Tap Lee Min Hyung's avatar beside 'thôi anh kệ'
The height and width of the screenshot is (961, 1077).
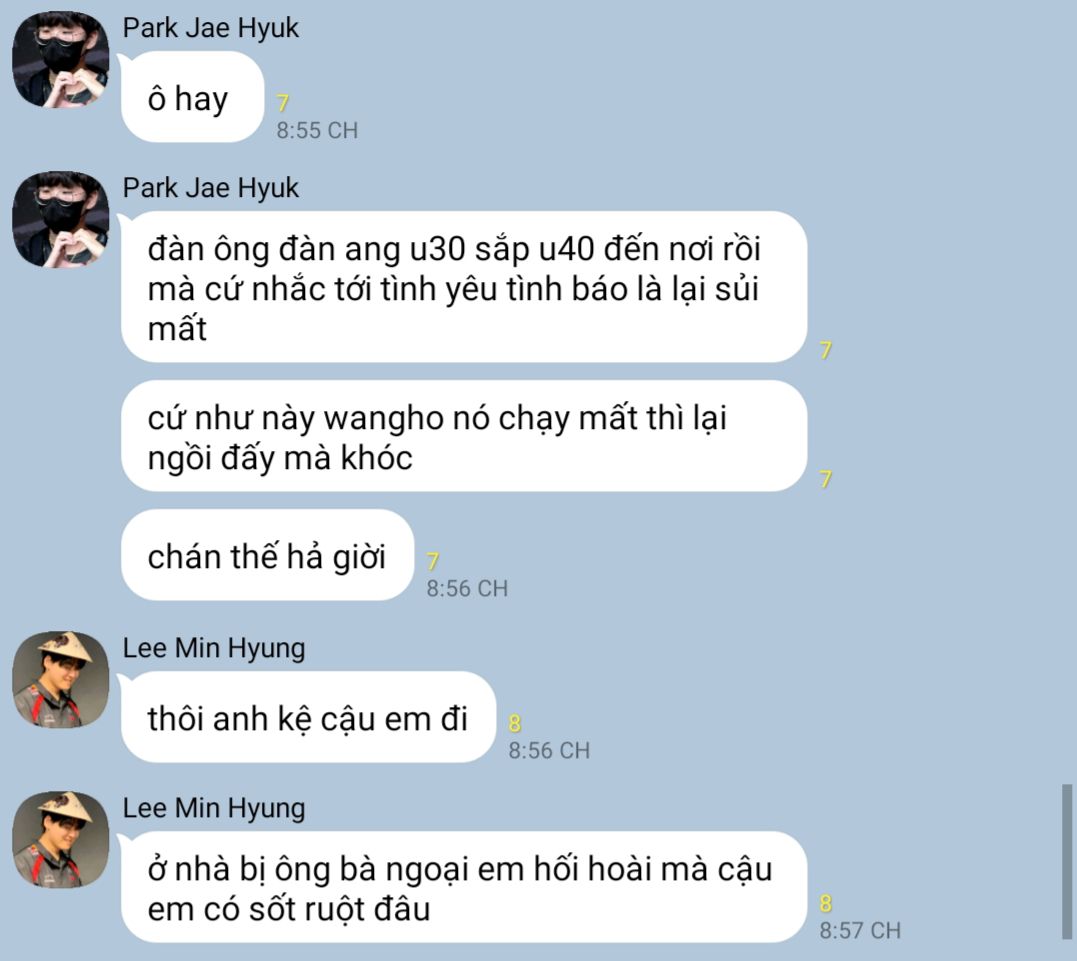point(60,679)
